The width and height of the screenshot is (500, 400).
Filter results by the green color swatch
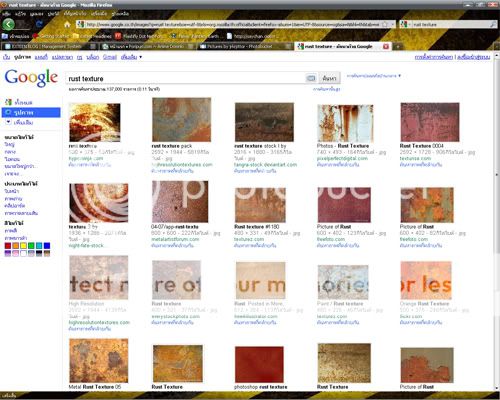pyautogui.click(x=31, y=246)
